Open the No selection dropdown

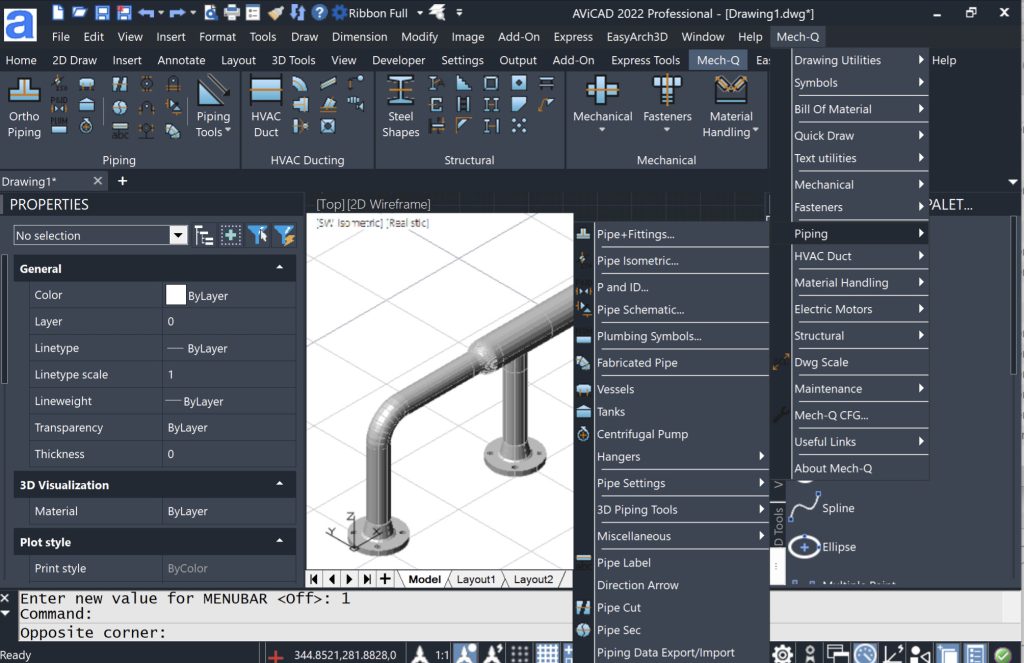point(178,236)
